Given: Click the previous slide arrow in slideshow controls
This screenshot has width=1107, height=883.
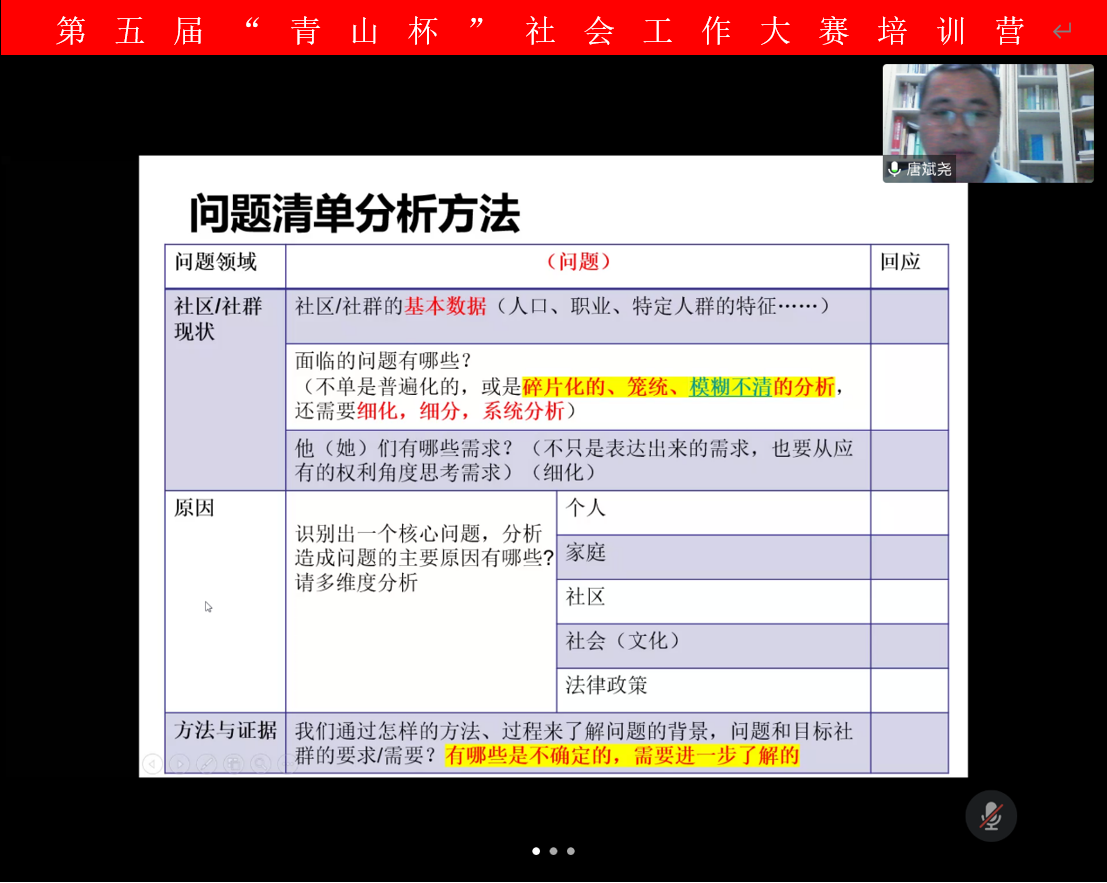Looking at the screenshot, I should click(152, 764).
